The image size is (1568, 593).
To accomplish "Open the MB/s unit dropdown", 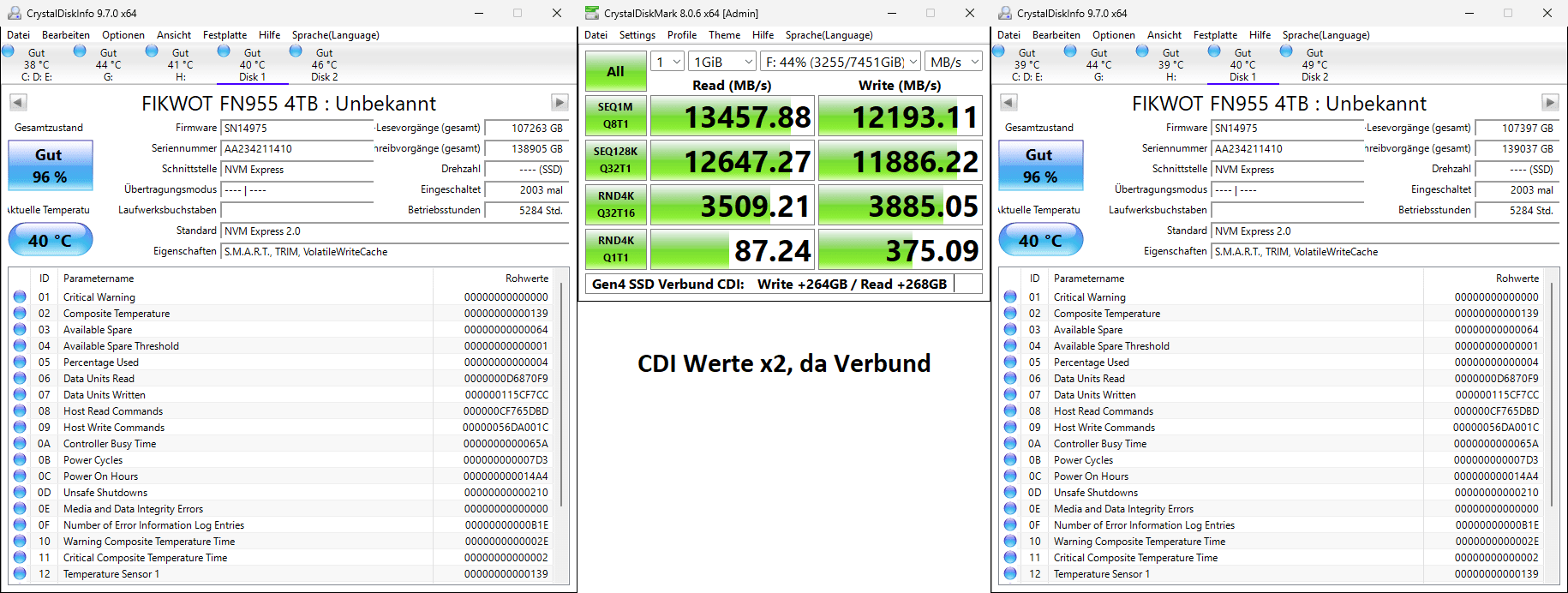I will click(x=955, y=62).
